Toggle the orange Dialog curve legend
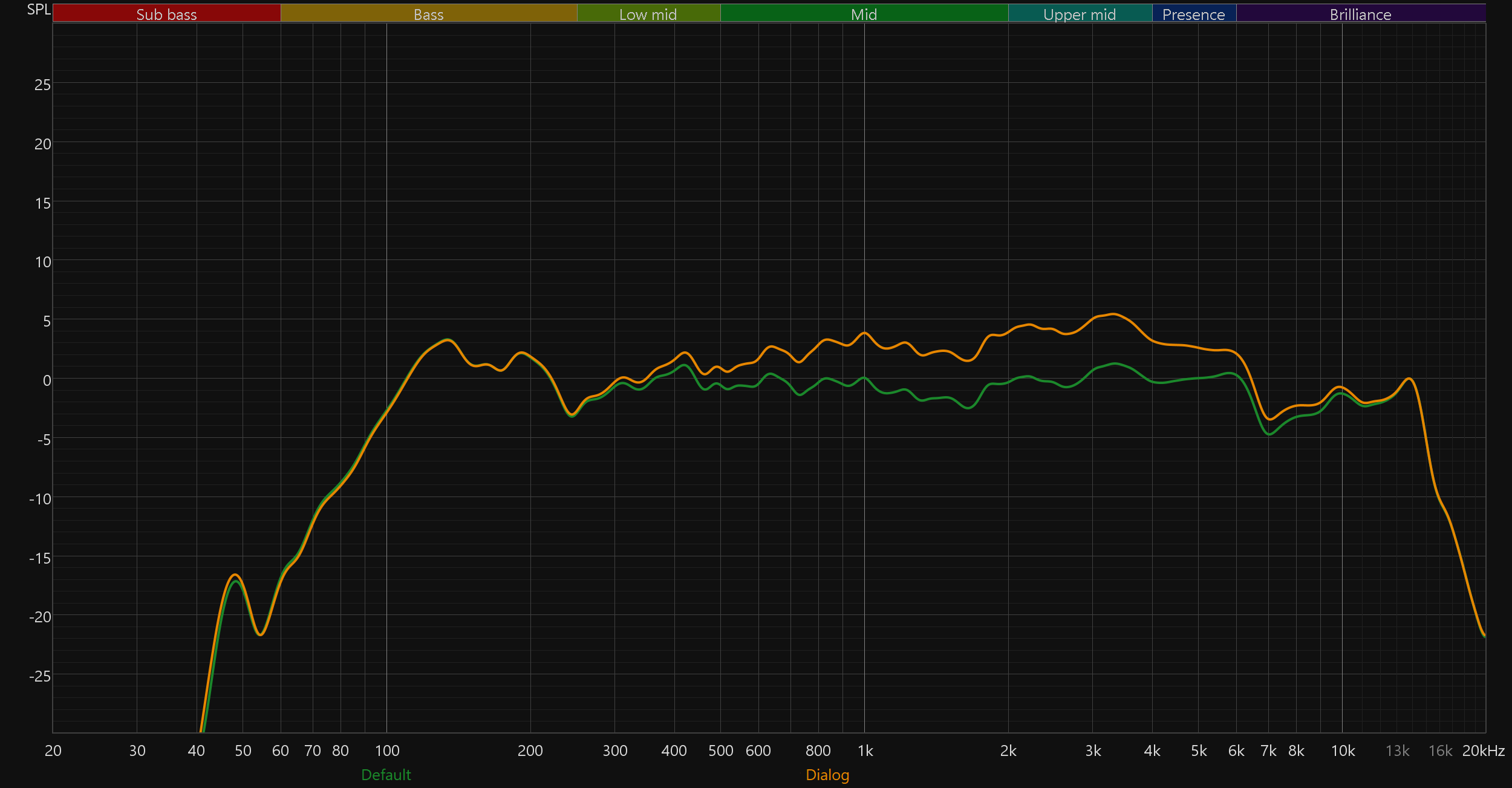The width and height of the screenshot is (1512, 788). pos(827,775)
